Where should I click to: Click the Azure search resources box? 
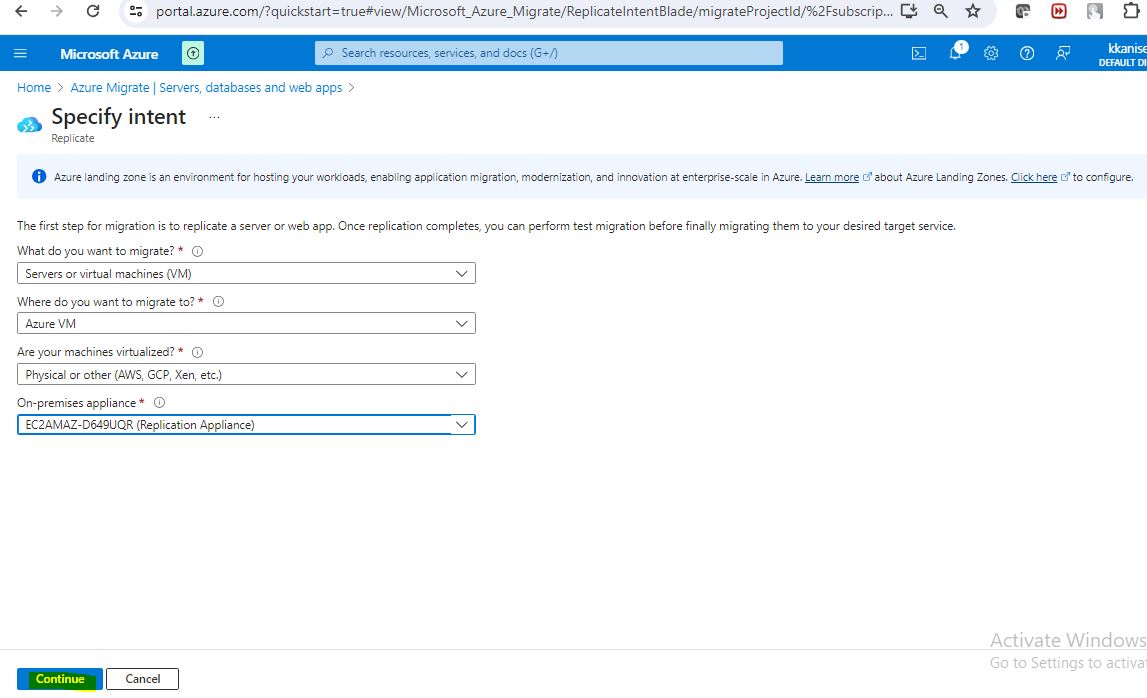tap(548, 53)
